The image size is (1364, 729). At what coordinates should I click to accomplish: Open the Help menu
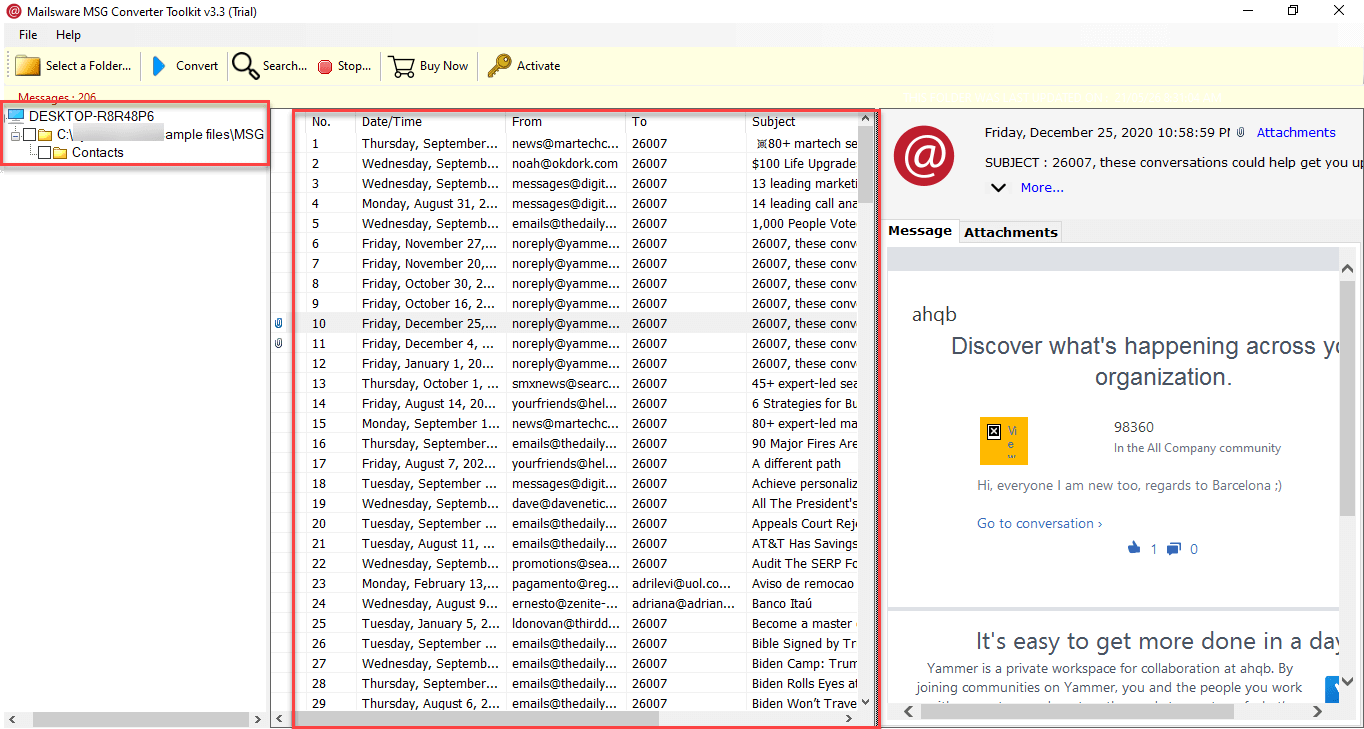68,35
